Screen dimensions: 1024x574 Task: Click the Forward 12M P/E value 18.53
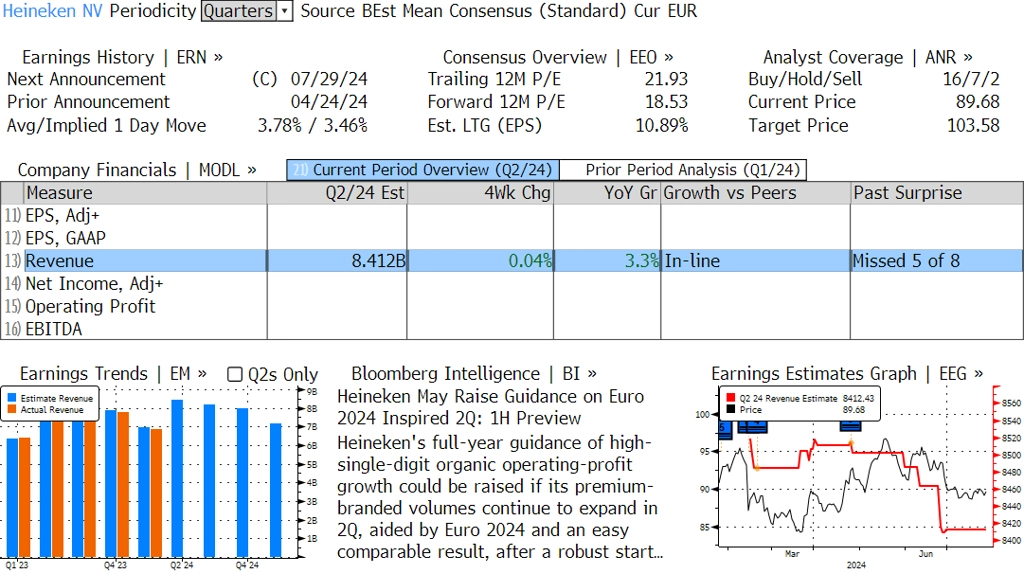666,102
